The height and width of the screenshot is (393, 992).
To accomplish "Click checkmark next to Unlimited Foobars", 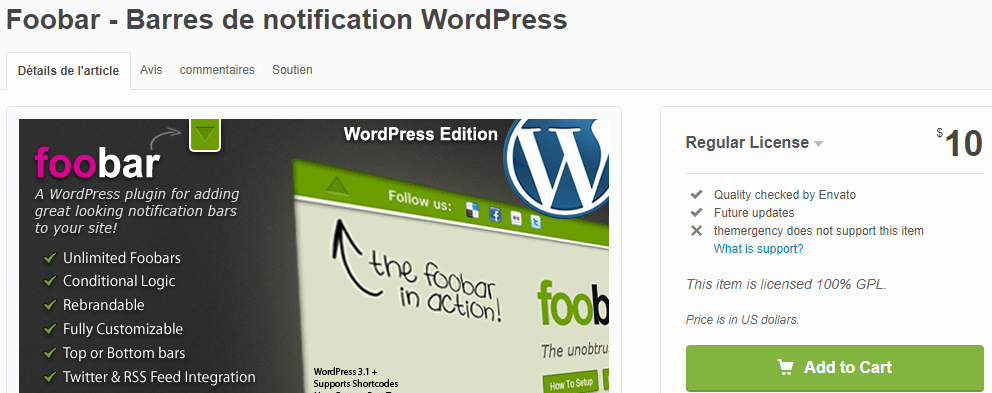I will pos(49,258).
